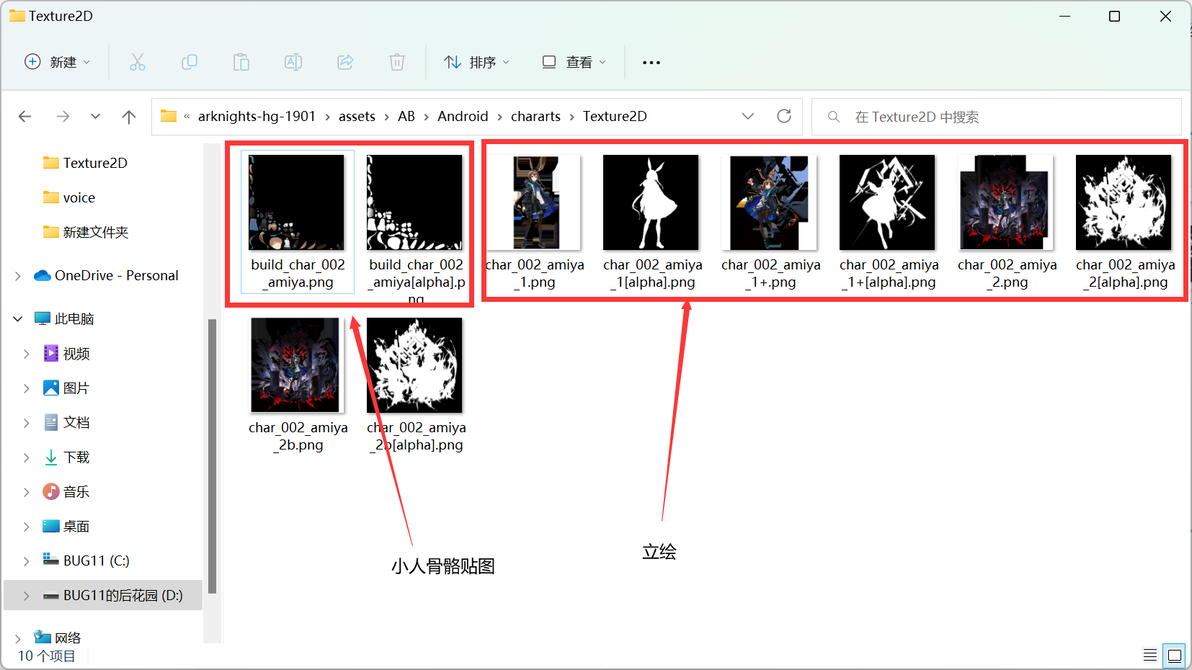Select char_002_amiya_1+.png thumbnail
Screen dimensions: 1192x670
tap(771, 203)
